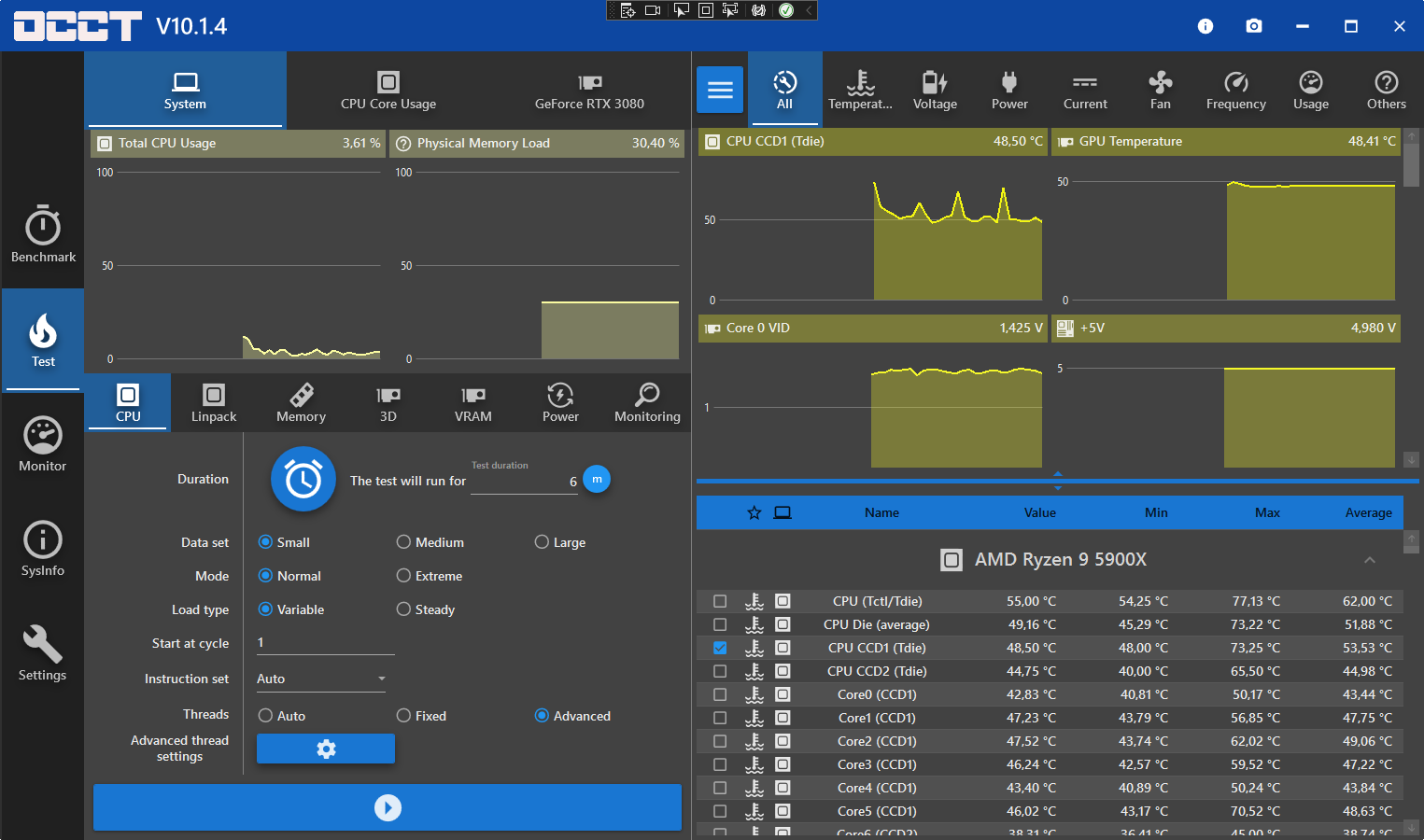Open the Instruction set dropdown

(320, 679)
